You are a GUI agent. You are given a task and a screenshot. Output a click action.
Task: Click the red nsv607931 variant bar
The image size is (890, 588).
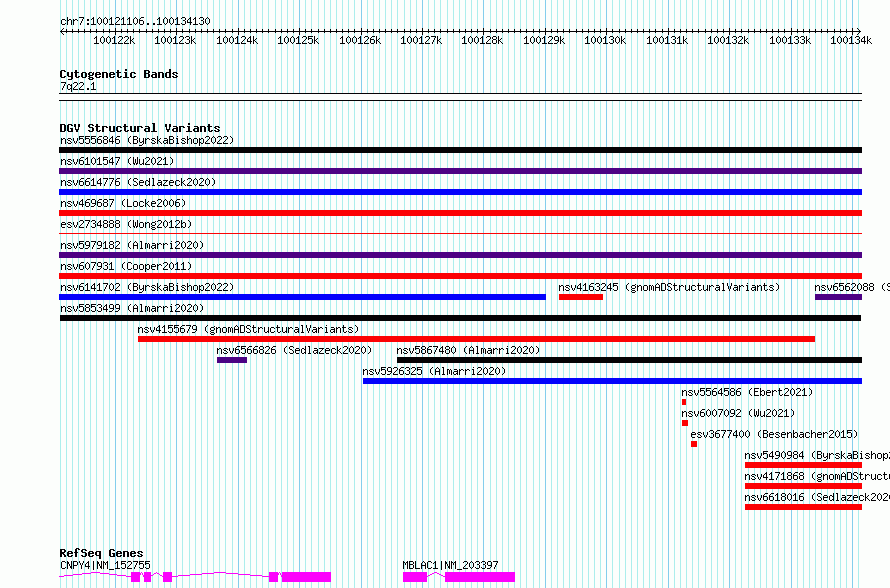(x=460, y=276)
